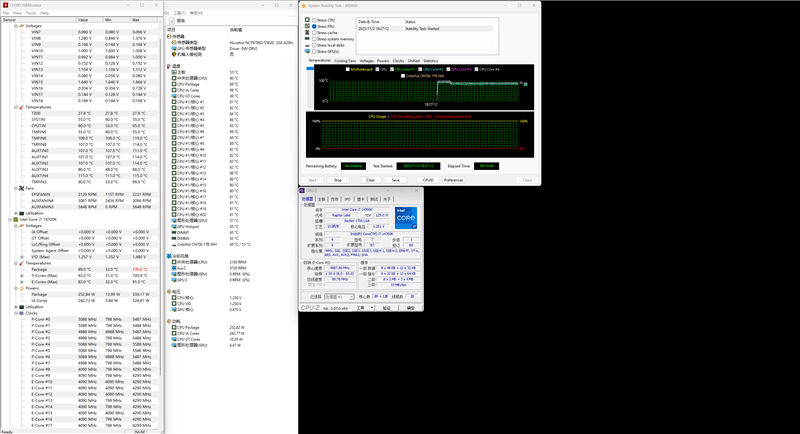Click the Save button in stability test
800x434 pixels.
coord(395,180)
